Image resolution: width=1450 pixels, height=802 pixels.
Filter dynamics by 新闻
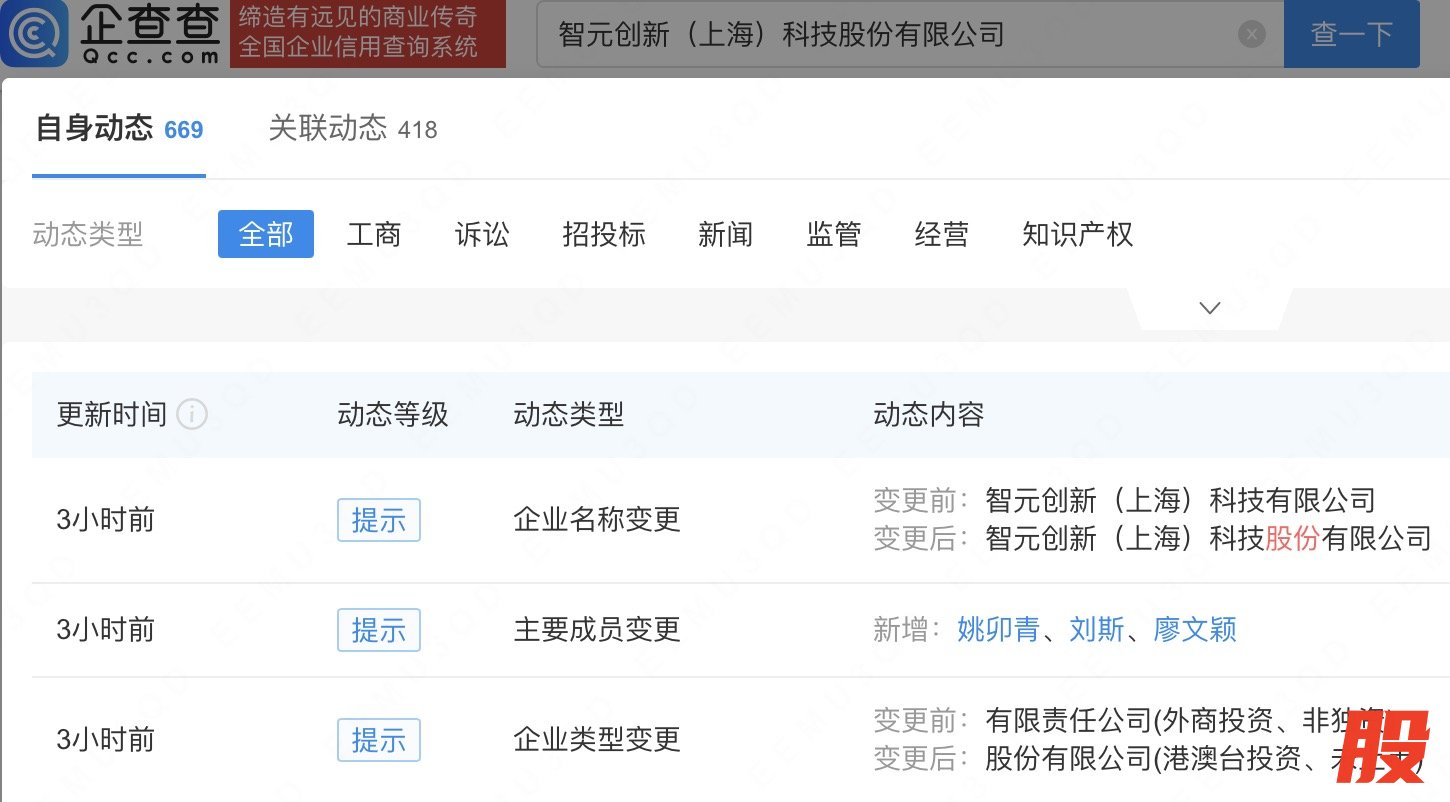point(725,234)
